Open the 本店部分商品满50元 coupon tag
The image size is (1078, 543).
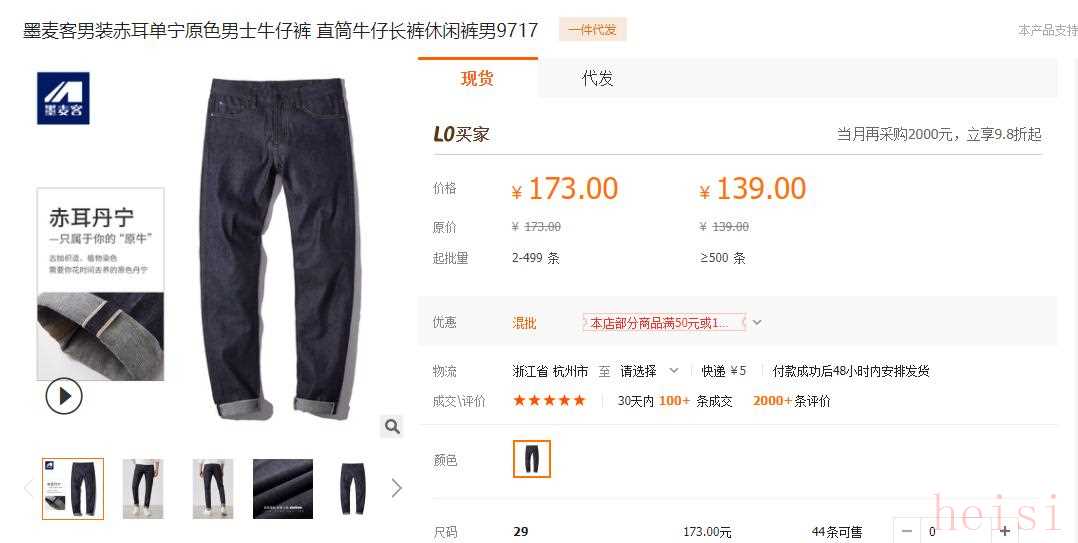pos(664,322)
